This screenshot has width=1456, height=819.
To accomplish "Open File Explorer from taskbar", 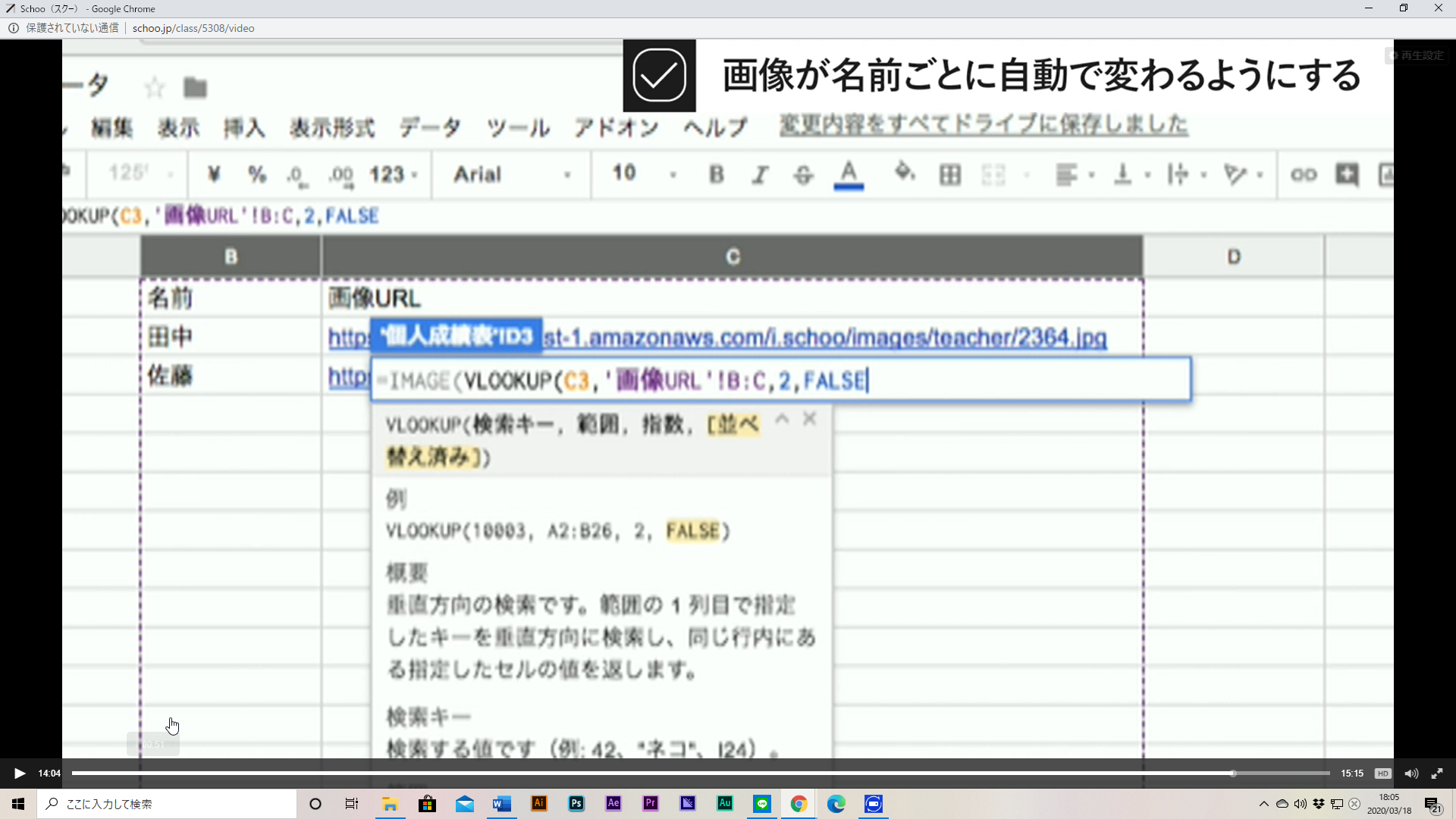I will point(390,804).
